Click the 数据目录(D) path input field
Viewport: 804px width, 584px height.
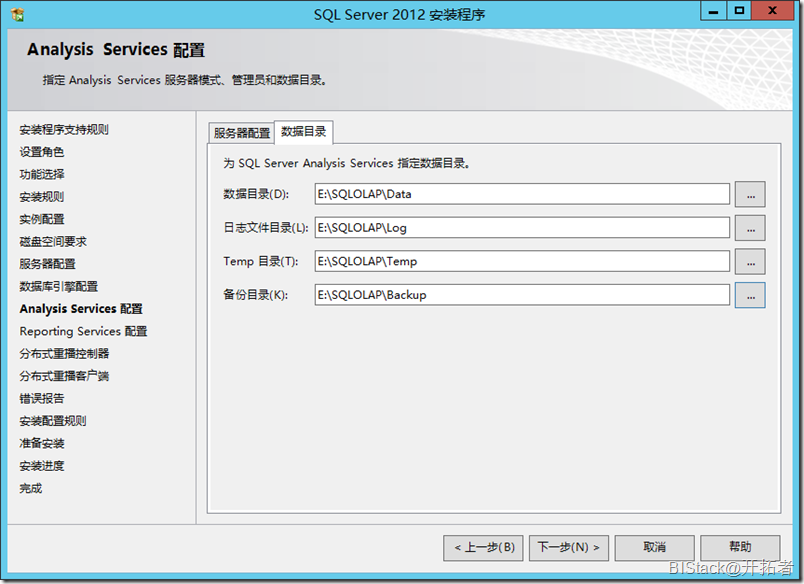[x=522, y=194]
